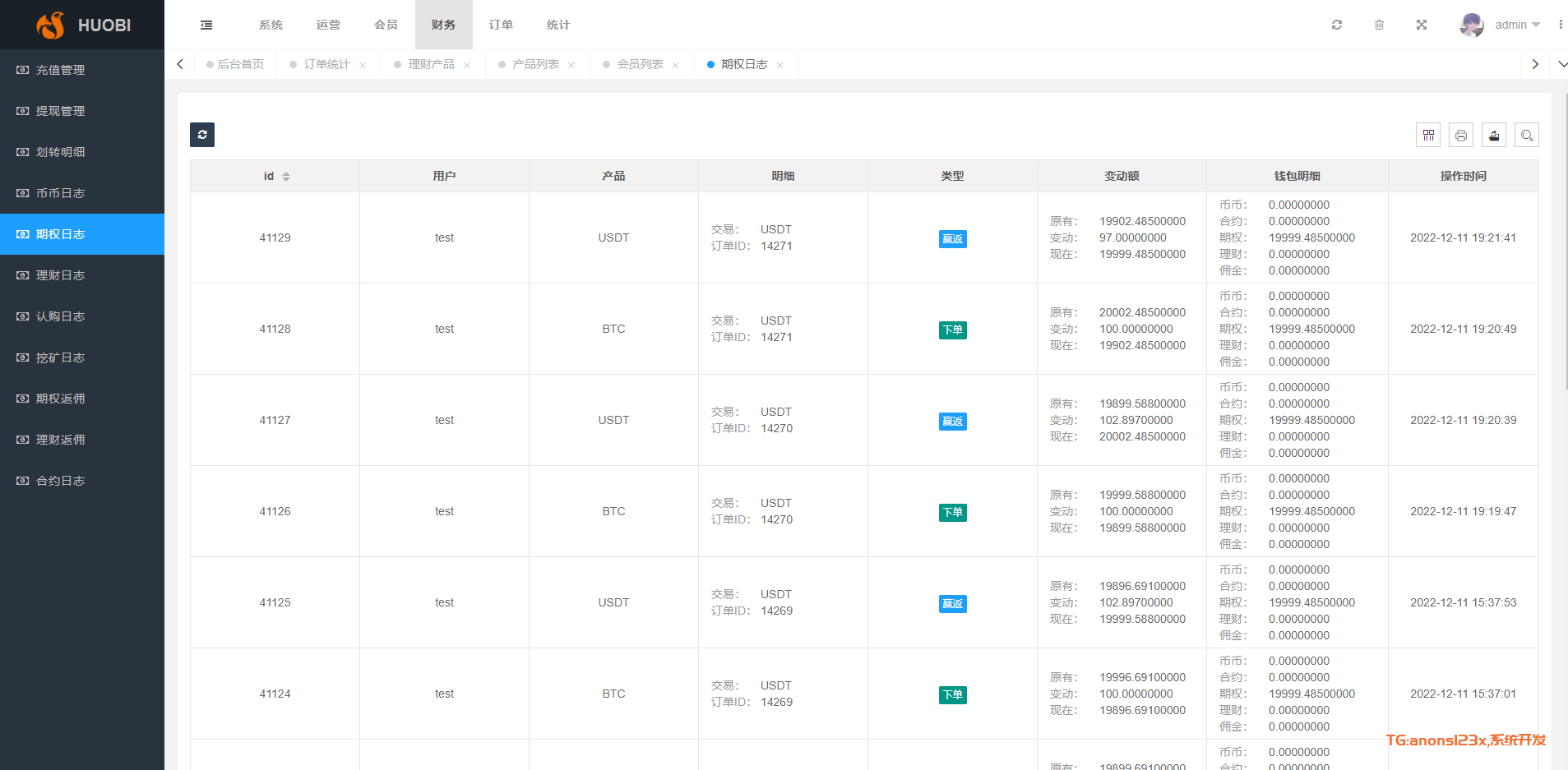This screenshot has height=770, width=1568.
Task: Toggle fullscreen mode icon
Action: (1422, 25)
